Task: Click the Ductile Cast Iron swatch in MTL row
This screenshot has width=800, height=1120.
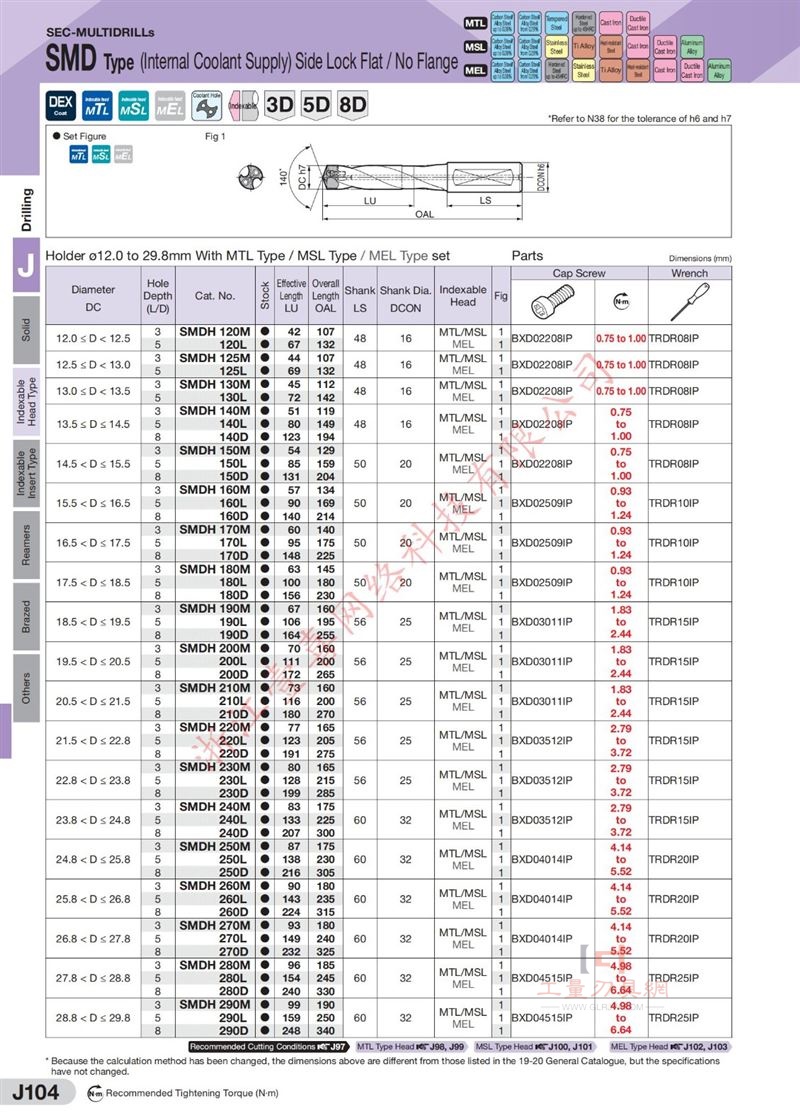Action: coord(638,23)
